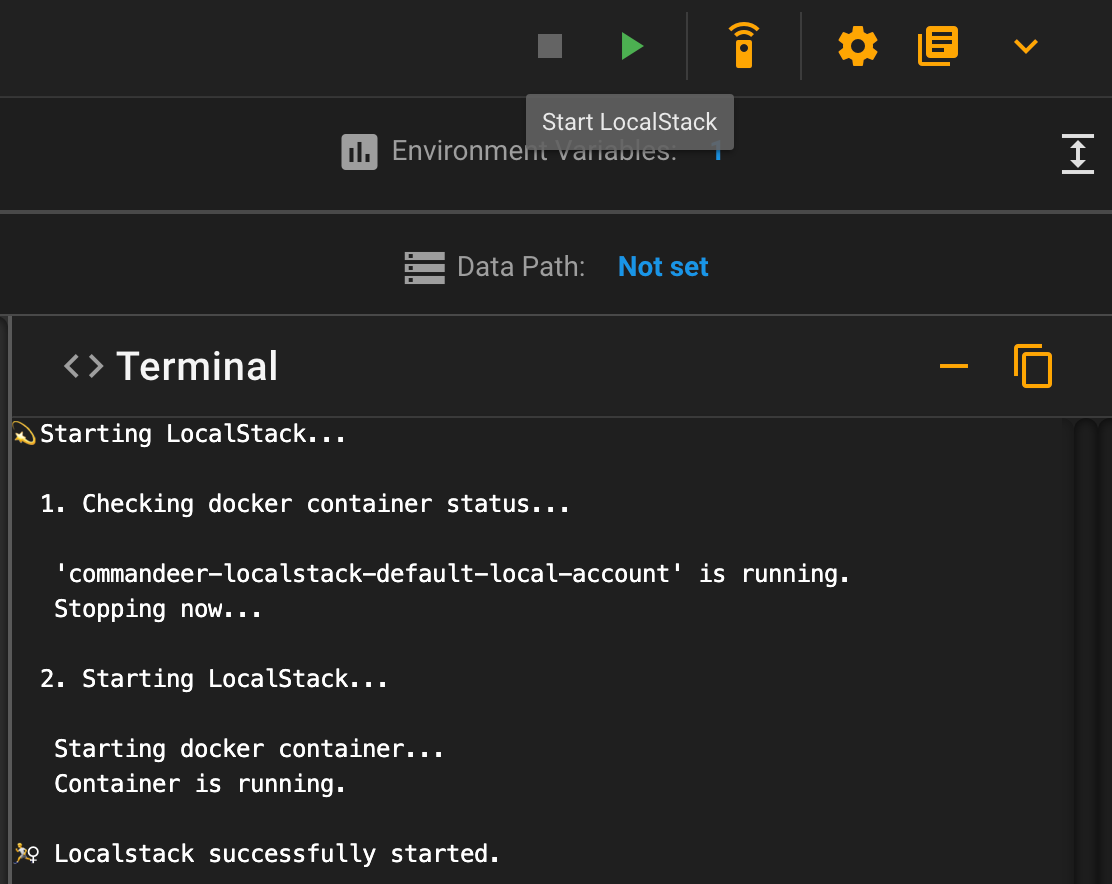Open LocalStack settings gear icon
This screenshot has height=884, width=1112.
coord(857,46)
